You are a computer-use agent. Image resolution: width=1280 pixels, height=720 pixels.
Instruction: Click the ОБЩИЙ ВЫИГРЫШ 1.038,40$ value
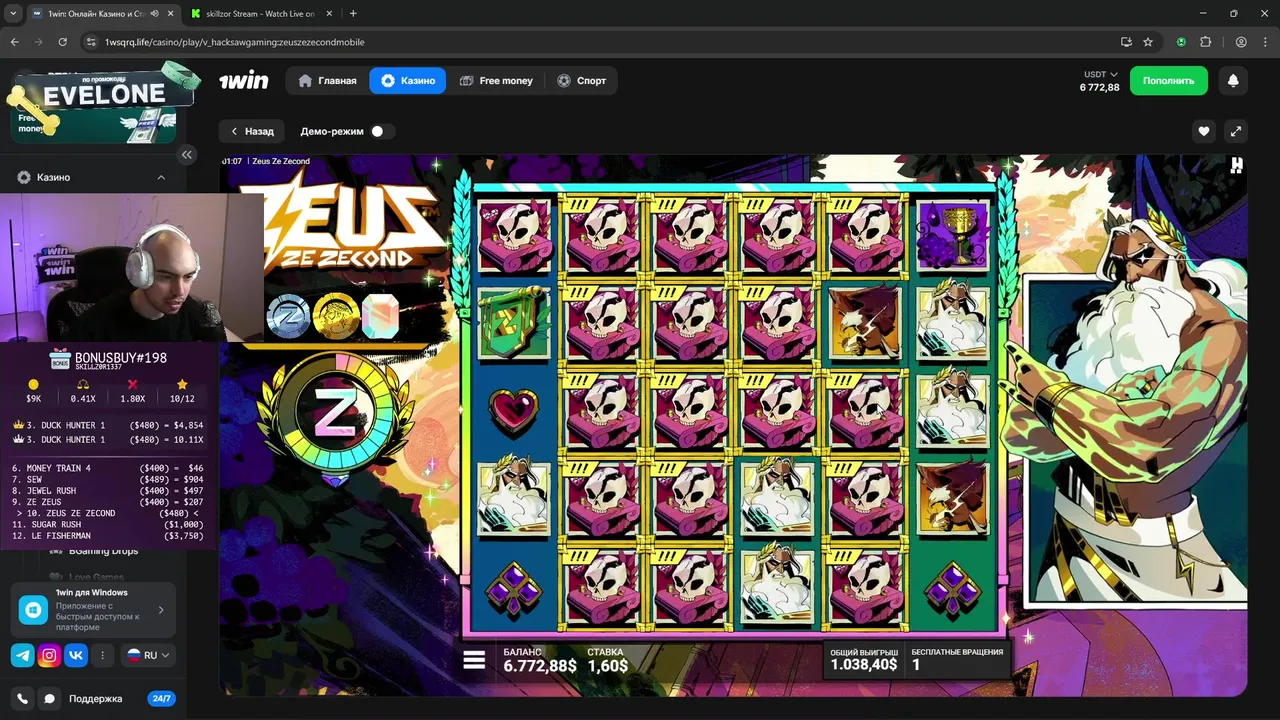point(864,658)
